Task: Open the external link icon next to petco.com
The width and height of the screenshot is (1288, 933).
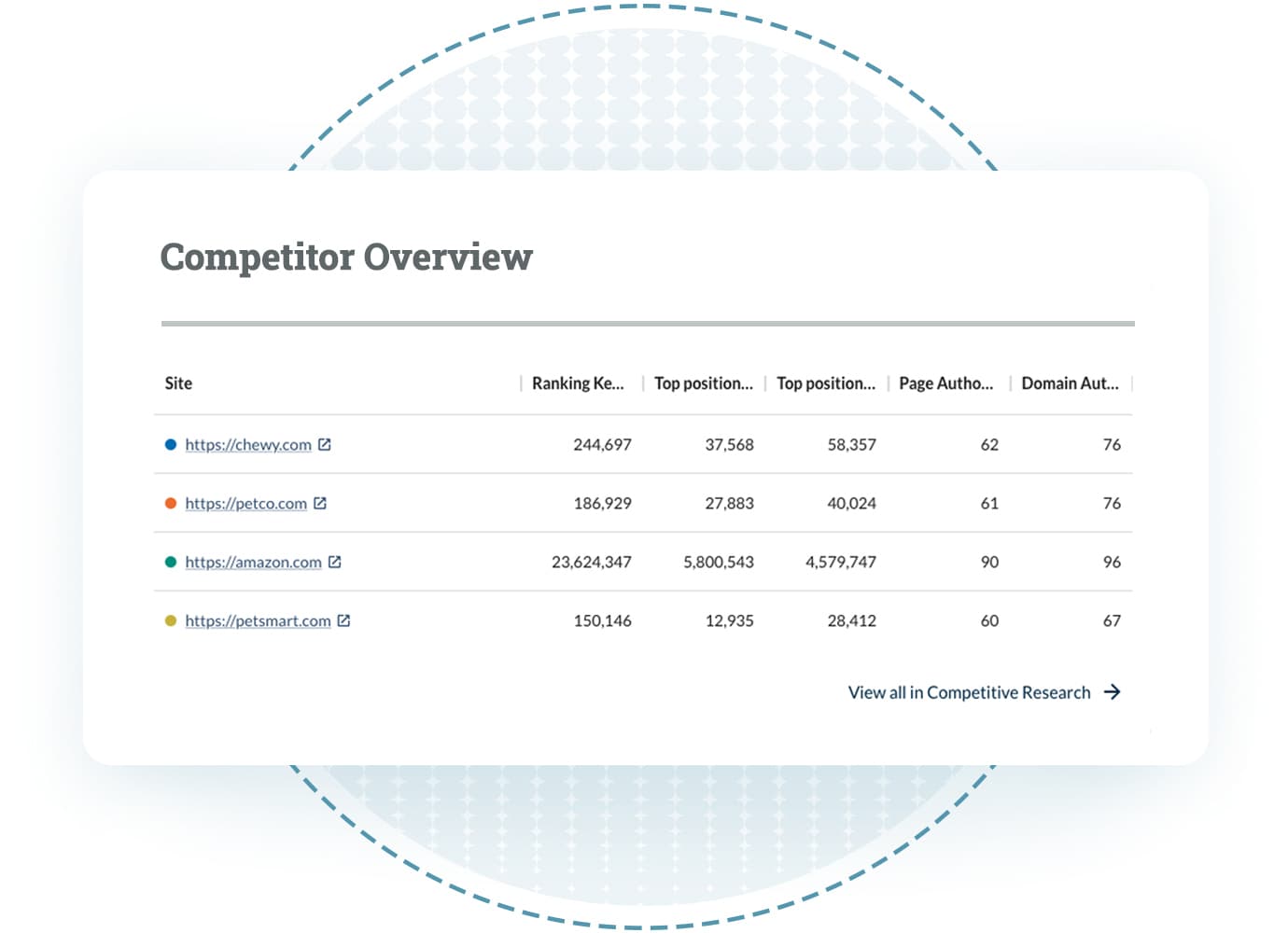Action: tap(320, 504)
